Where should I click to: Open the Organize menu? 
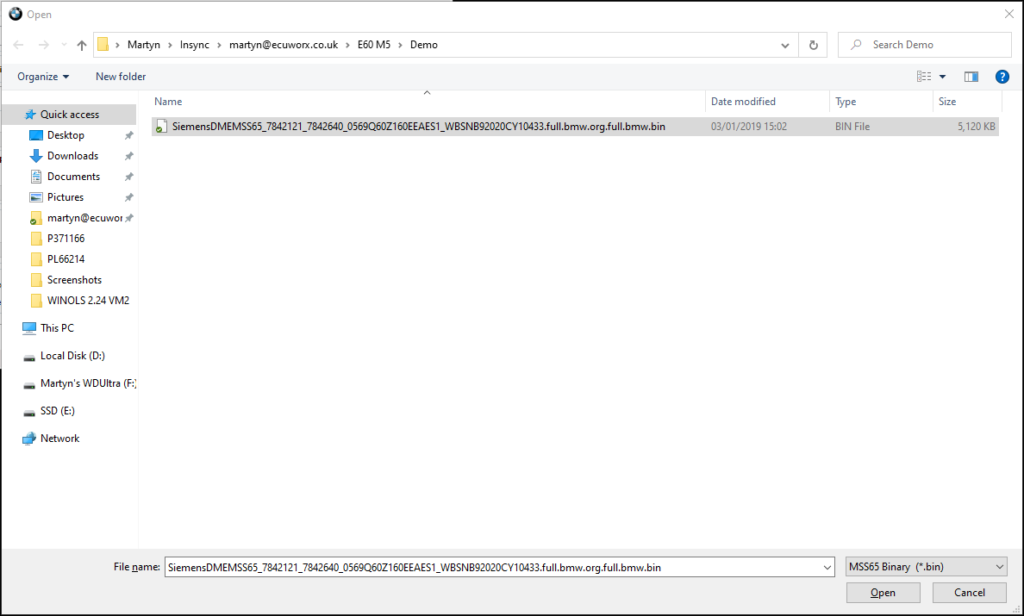pos(43,76)
